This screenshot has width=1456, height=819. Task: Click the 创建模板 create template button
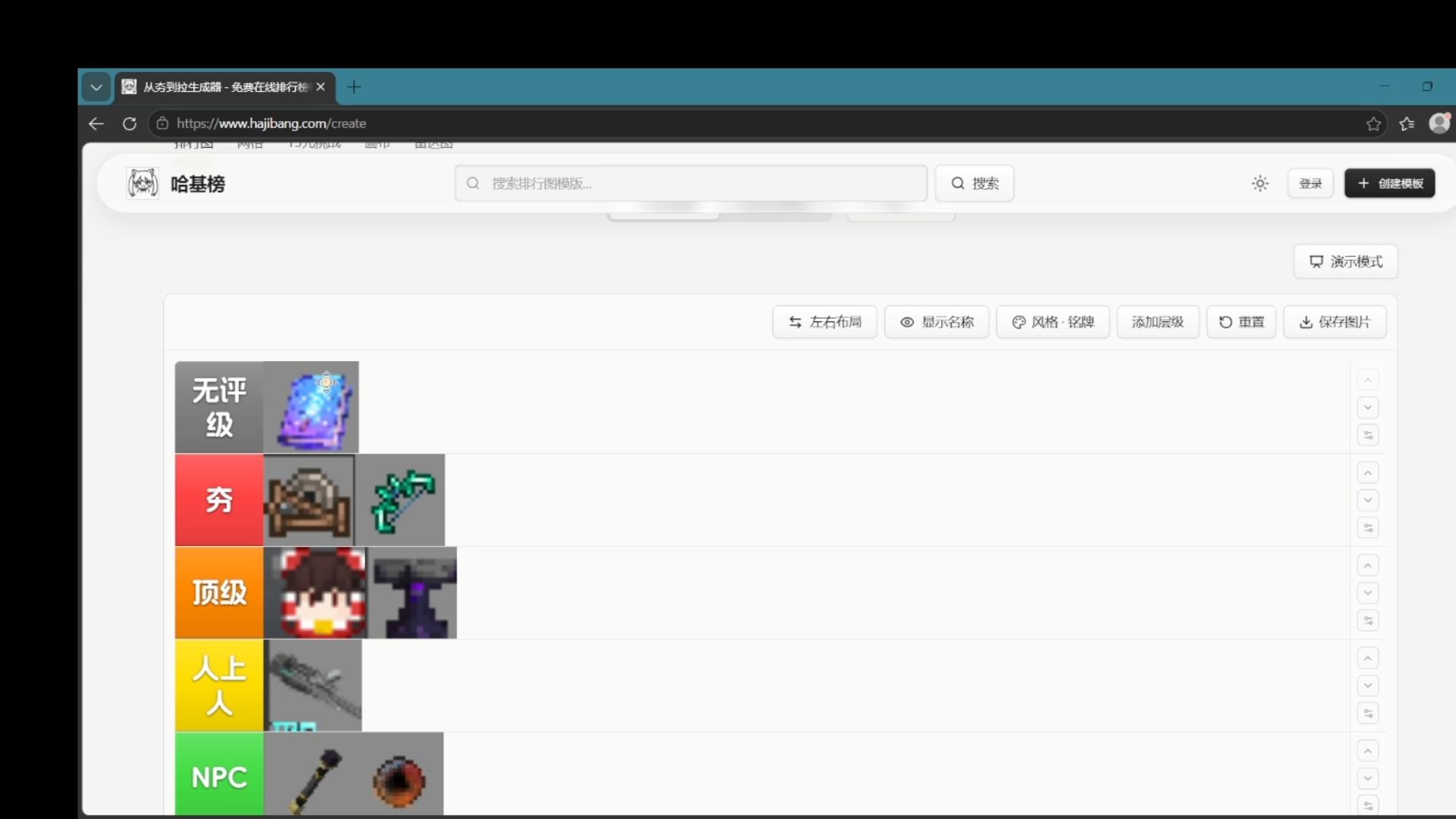[1390, 184]
